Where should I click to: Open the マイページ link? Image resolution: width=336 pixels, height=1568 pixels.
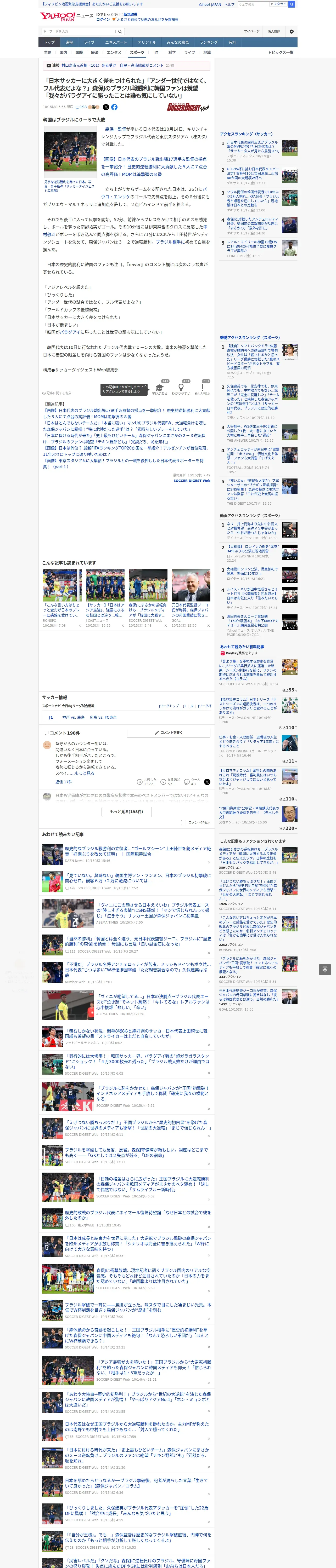(x=252, y=32)
